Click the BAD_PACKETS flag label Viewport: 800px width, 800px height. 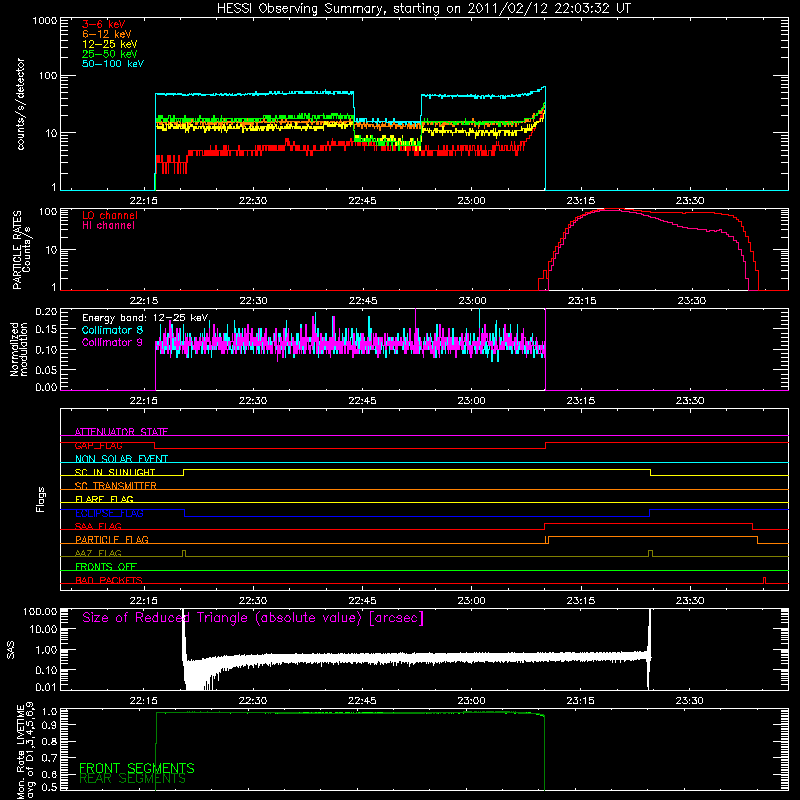pos(109,580)
